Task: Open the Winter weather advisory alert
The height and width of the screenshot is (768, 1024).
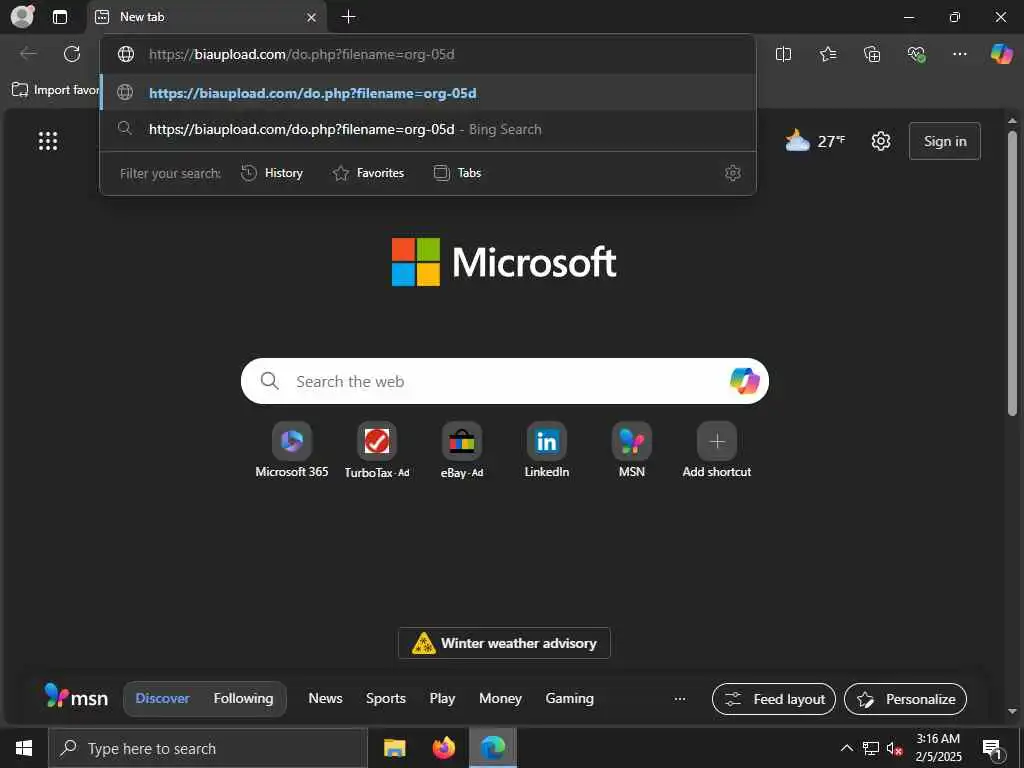Action: [504, 643]
